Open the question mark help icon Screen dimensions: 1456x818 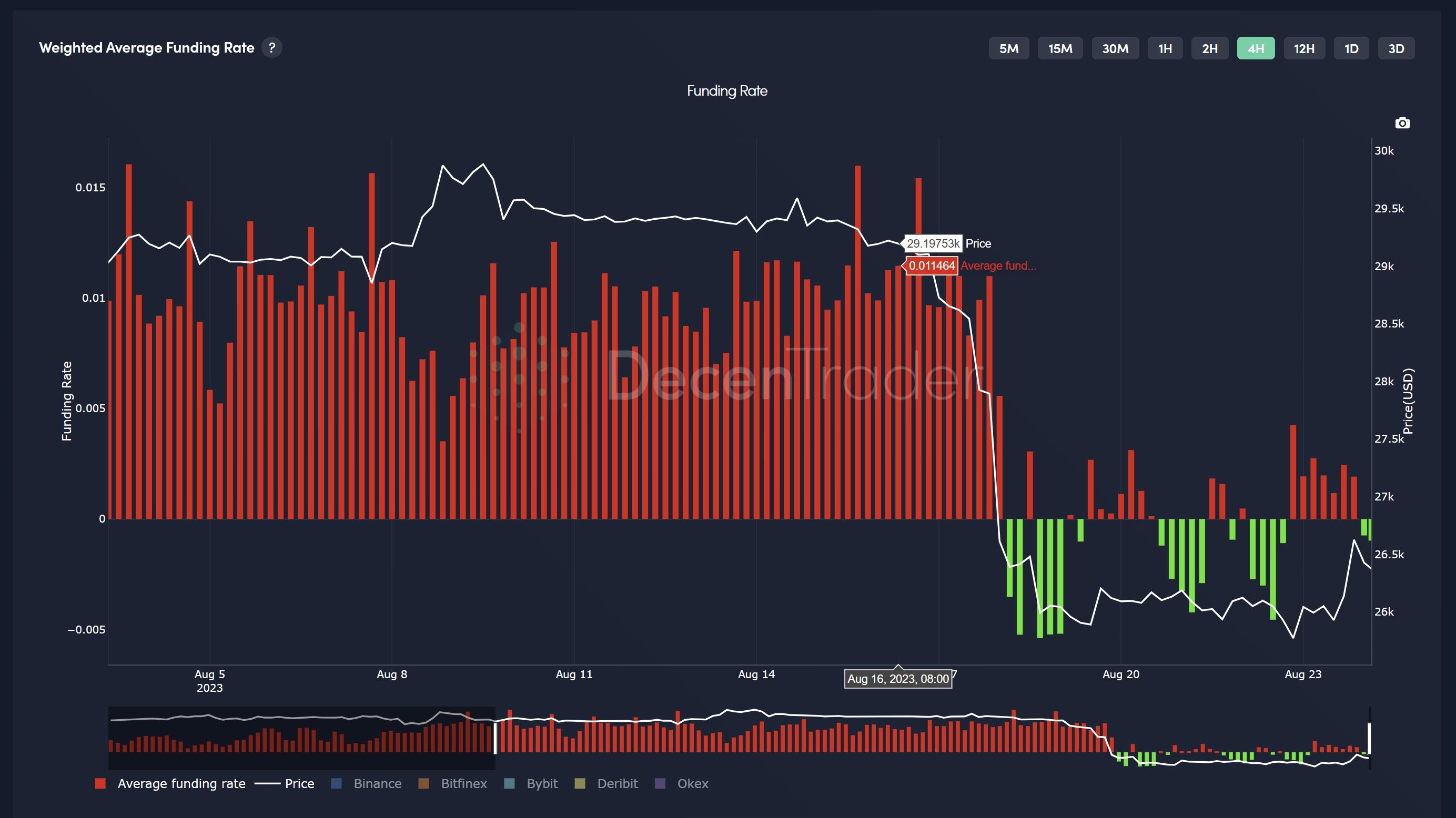[272, 47]
